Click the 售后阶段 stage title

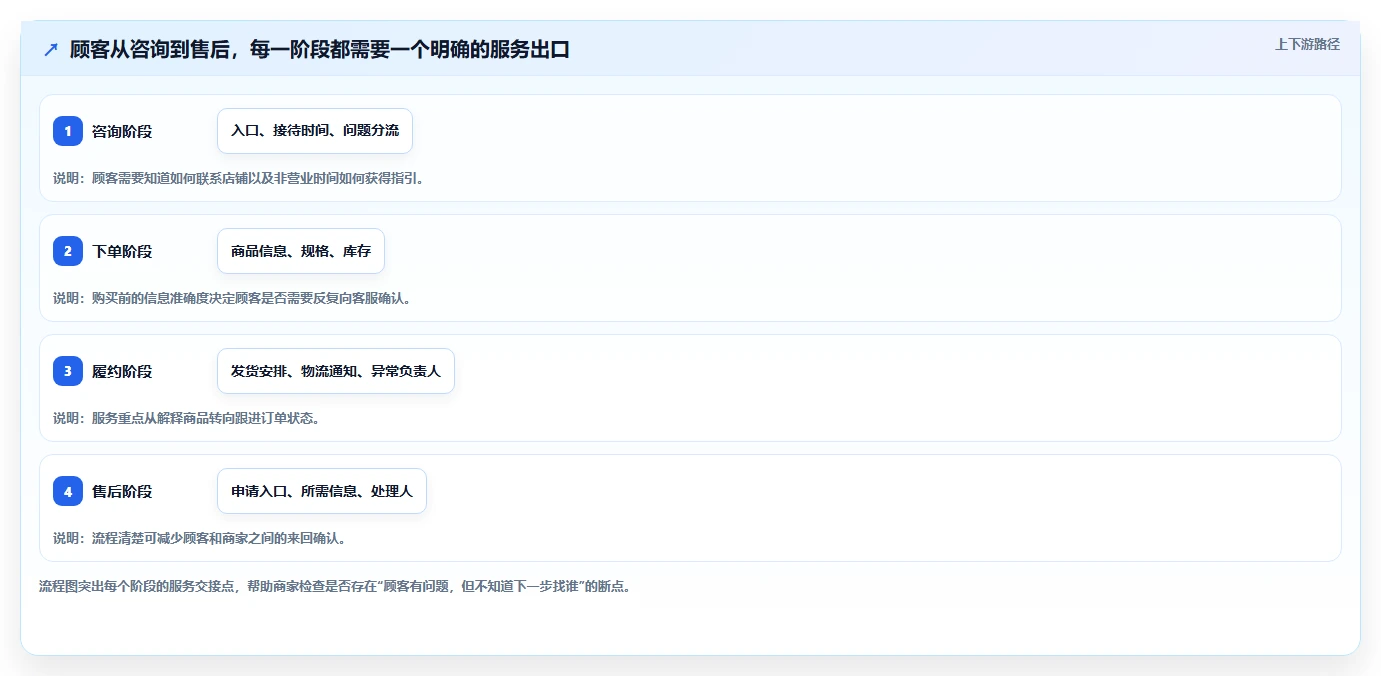(x=122, y=491)
